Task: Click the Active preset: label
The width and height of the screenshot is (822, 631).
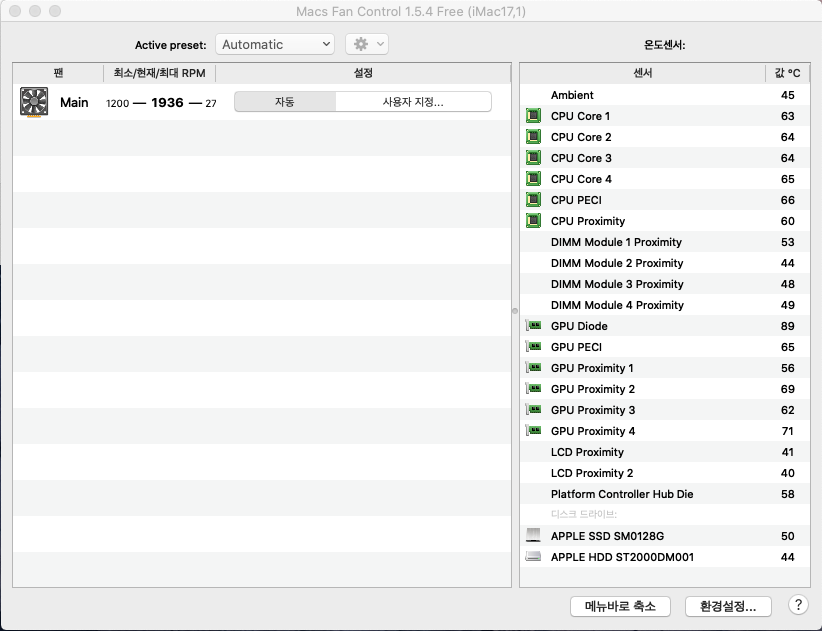Action: 170,45
